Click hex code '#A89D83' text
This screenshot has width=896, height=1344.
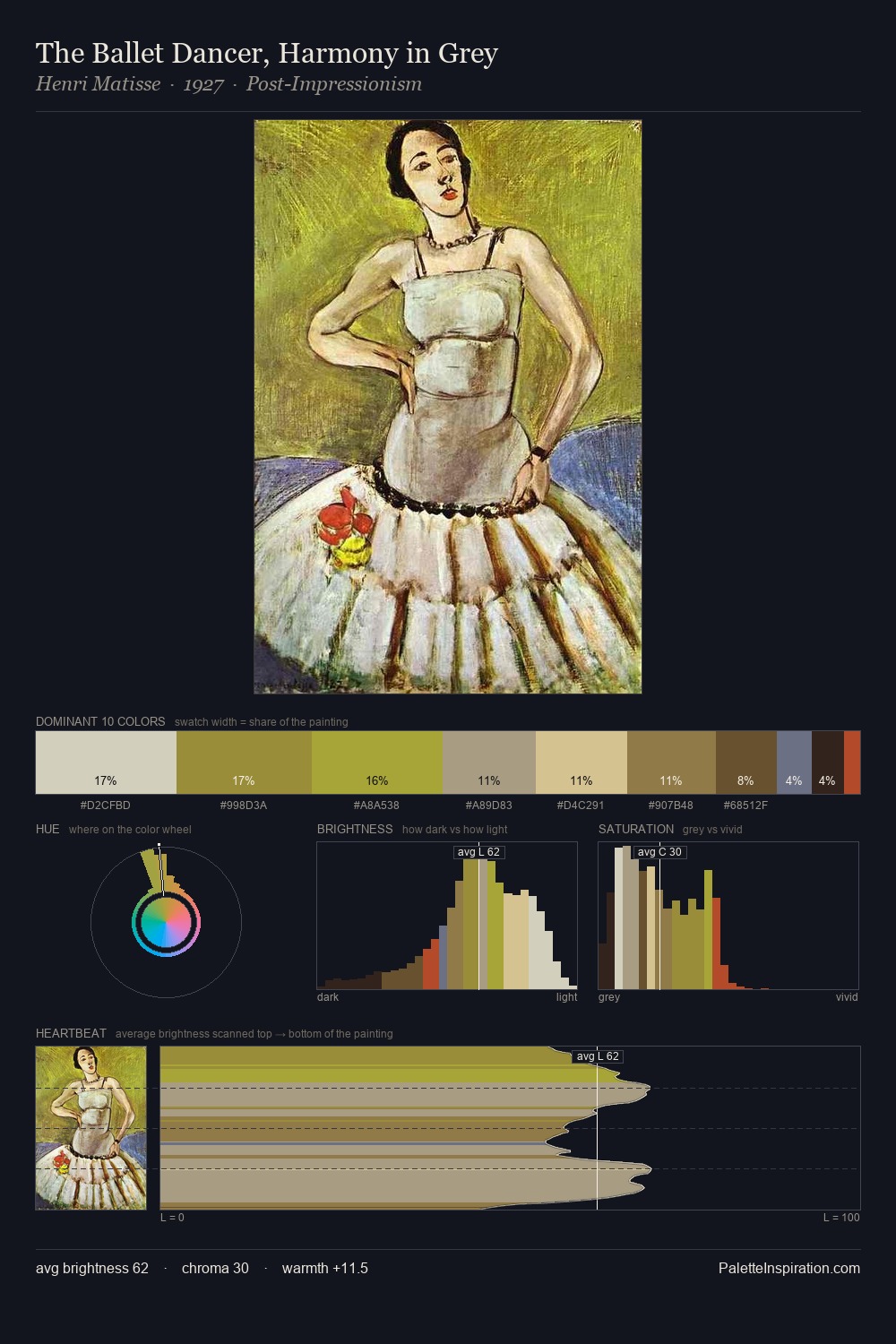coord(489,806)
